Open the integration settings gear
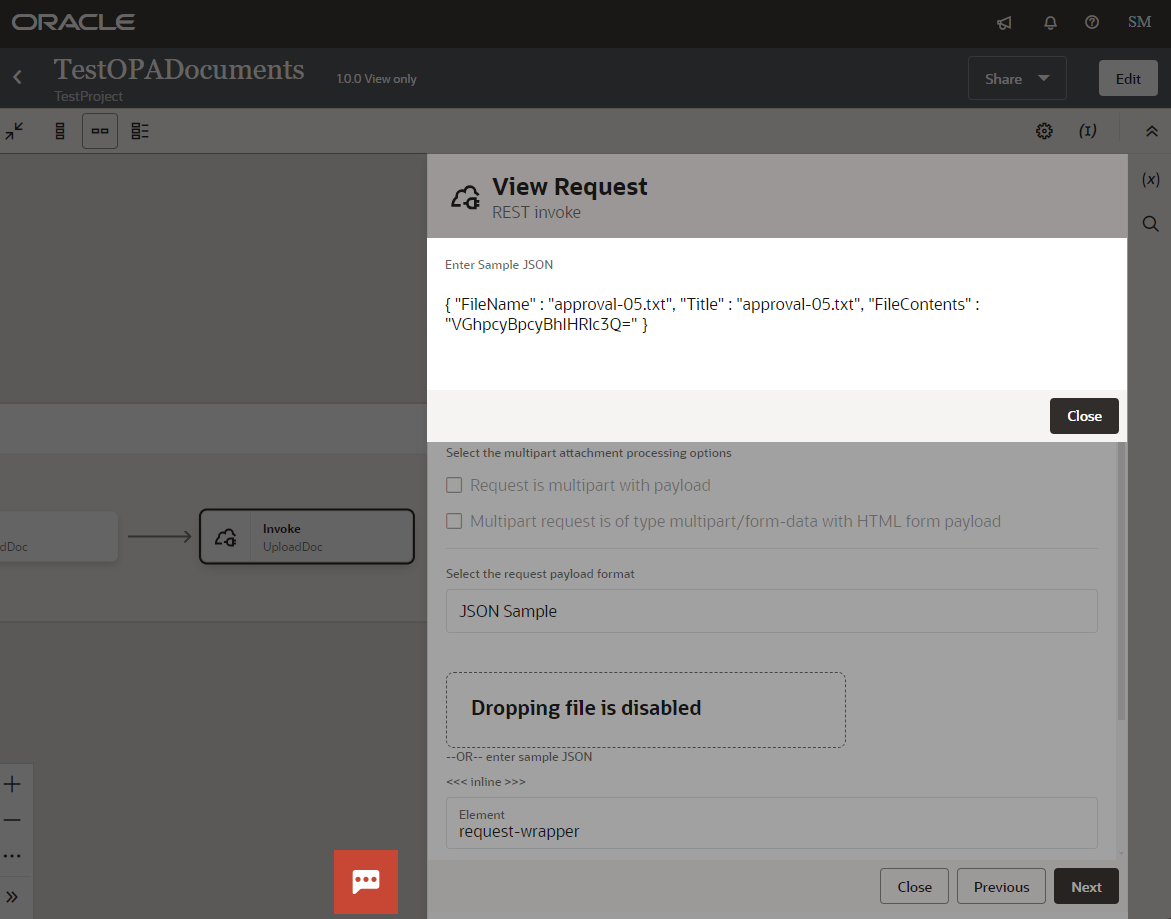The image size is (1171, 919). pos(1044,130)
